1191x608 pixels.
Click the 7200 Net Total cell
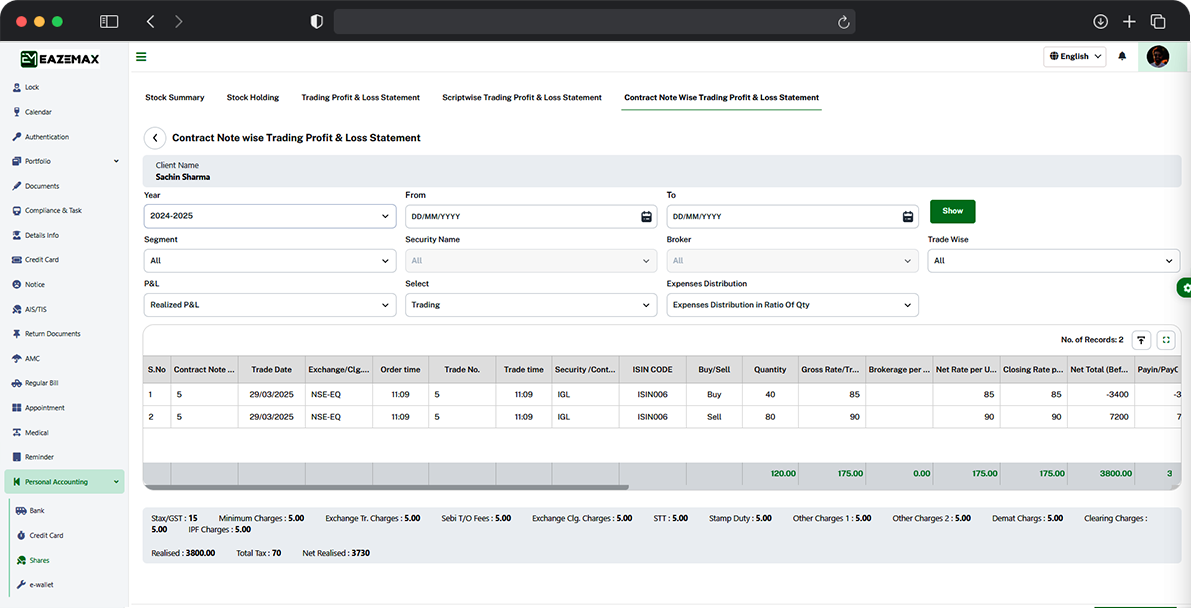tap(1101, 416)
